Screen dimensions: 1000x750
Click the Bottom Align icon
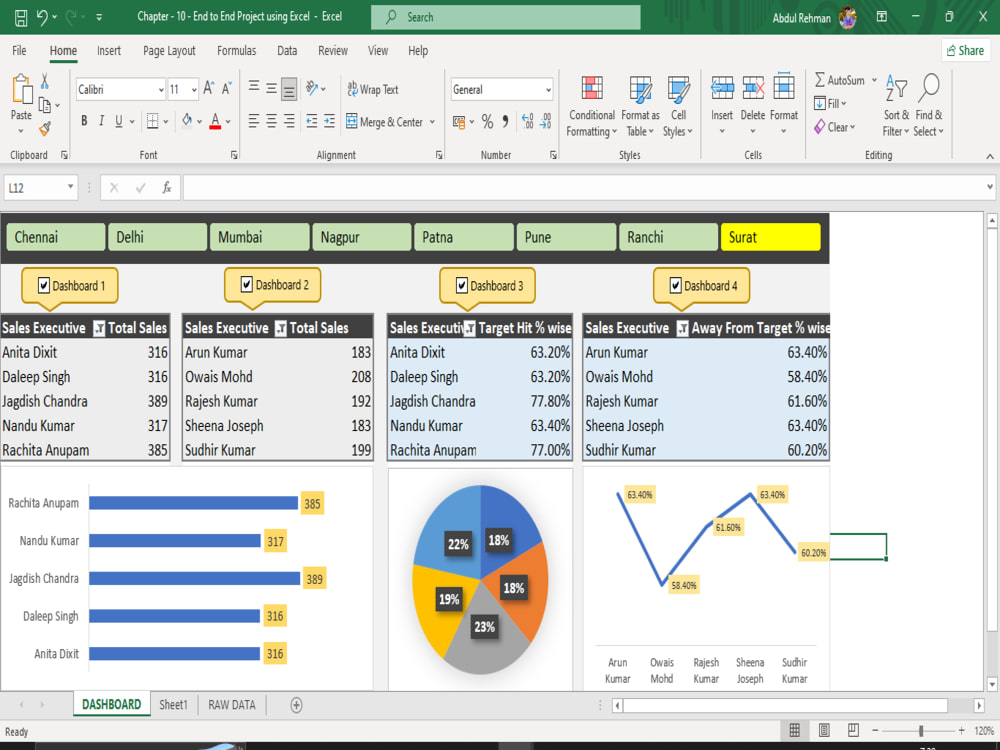pos(289,89)
